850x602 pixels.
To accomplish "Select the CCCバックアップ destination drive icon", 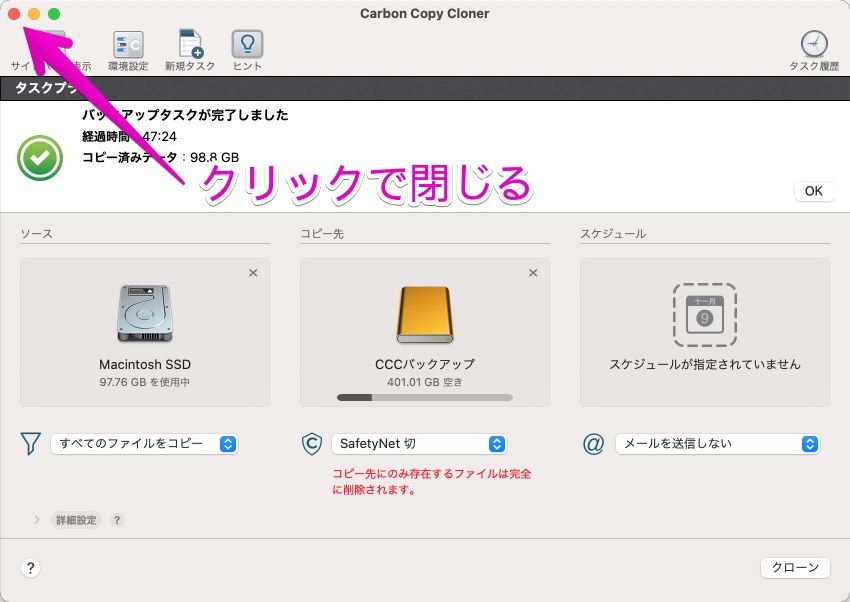I will pos(424,315).
